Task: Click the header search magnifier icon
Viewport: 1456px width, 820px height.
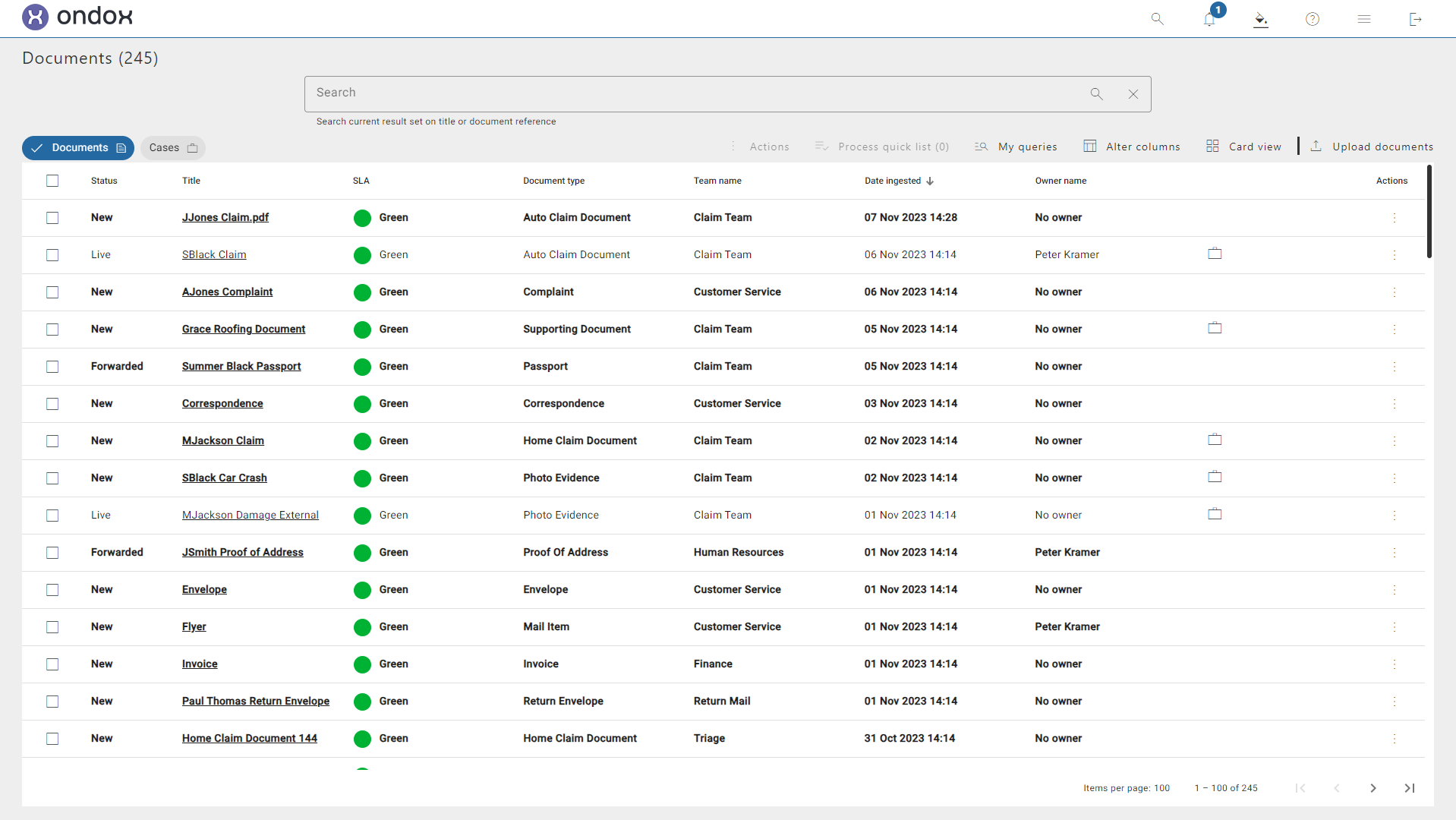Action: (1157, 19)
